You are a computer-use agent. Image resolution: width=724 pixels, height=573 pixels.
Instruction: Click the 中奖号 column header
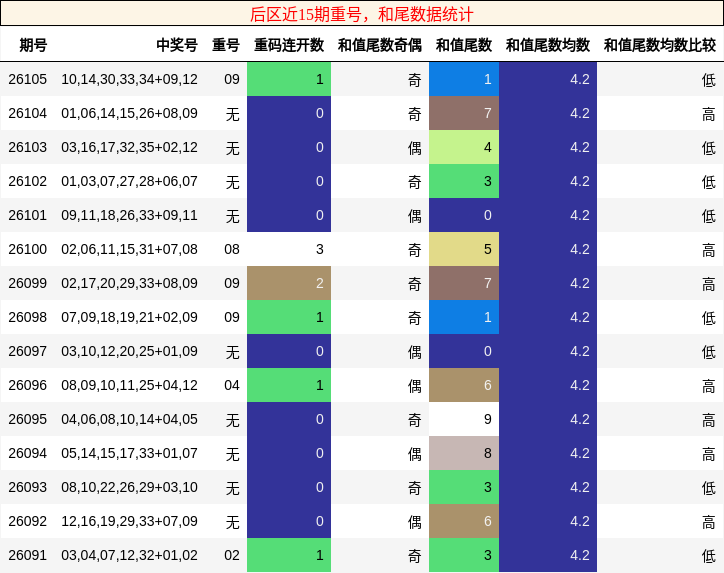pyautogui.click(x=177, y=45)
